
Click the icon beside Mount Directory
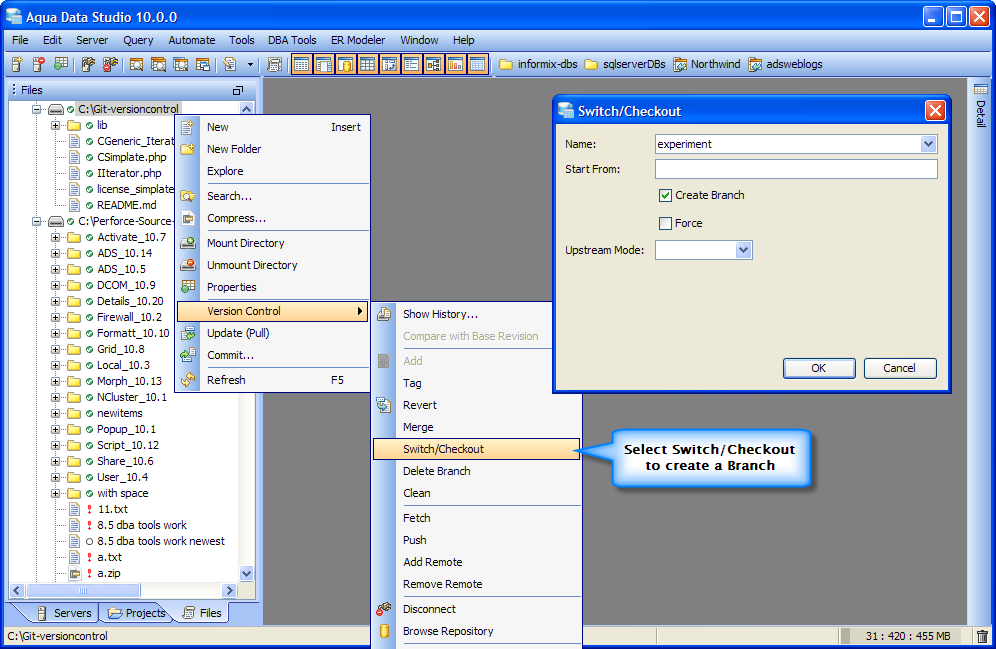click(188, 243)
